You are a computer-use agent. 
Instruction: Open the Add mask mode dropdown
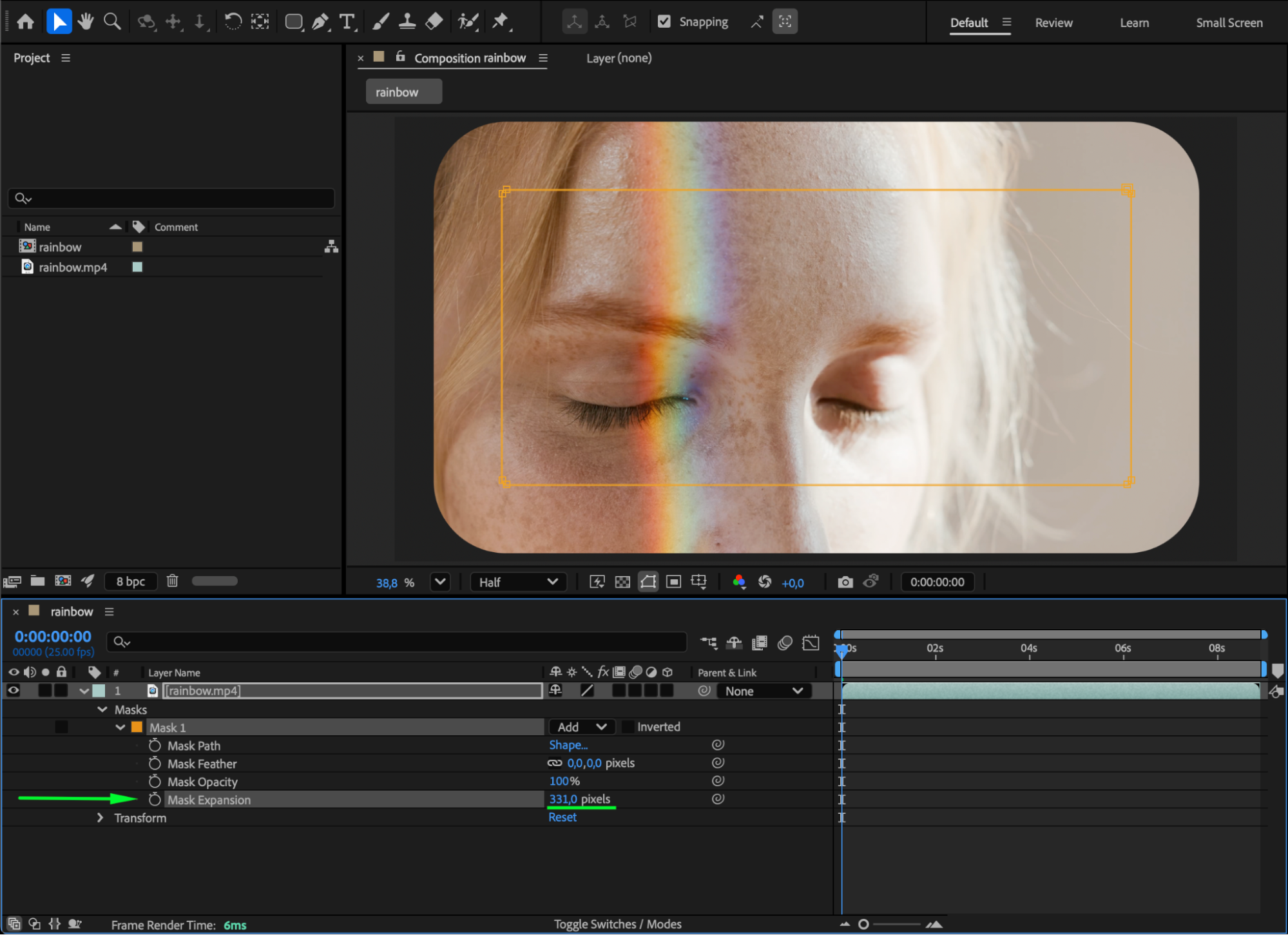click(581, 727)
